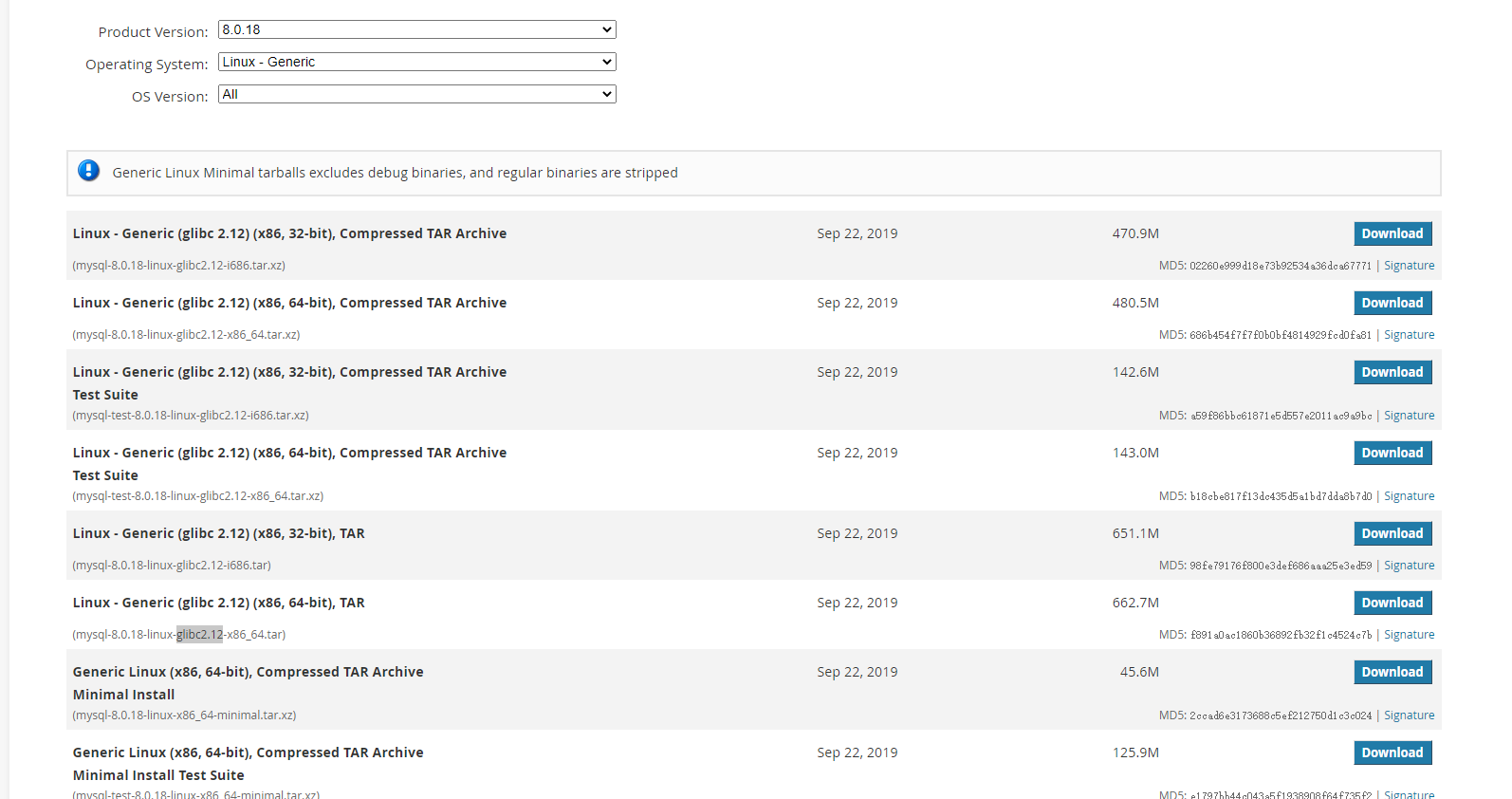Click filename (mysql-test-8.0.18-linux-glibc2.12-x86_64.tar.xz)
The height and width of the screenshot is (799, 1512).
point(198,496)
